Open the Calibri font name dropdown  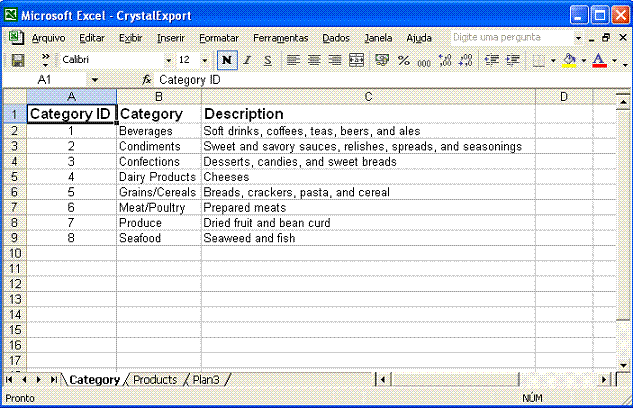(x=167, y=61)
